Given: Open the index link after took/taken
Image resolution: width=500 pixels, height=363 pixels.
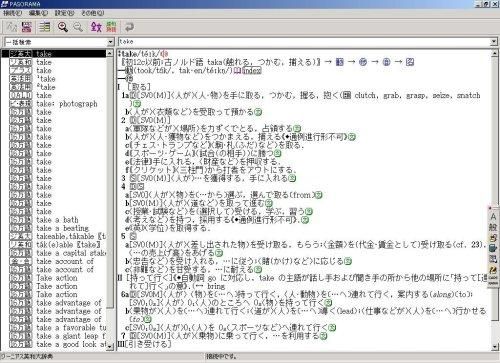Looking at the screenshot, I should 252,70.
